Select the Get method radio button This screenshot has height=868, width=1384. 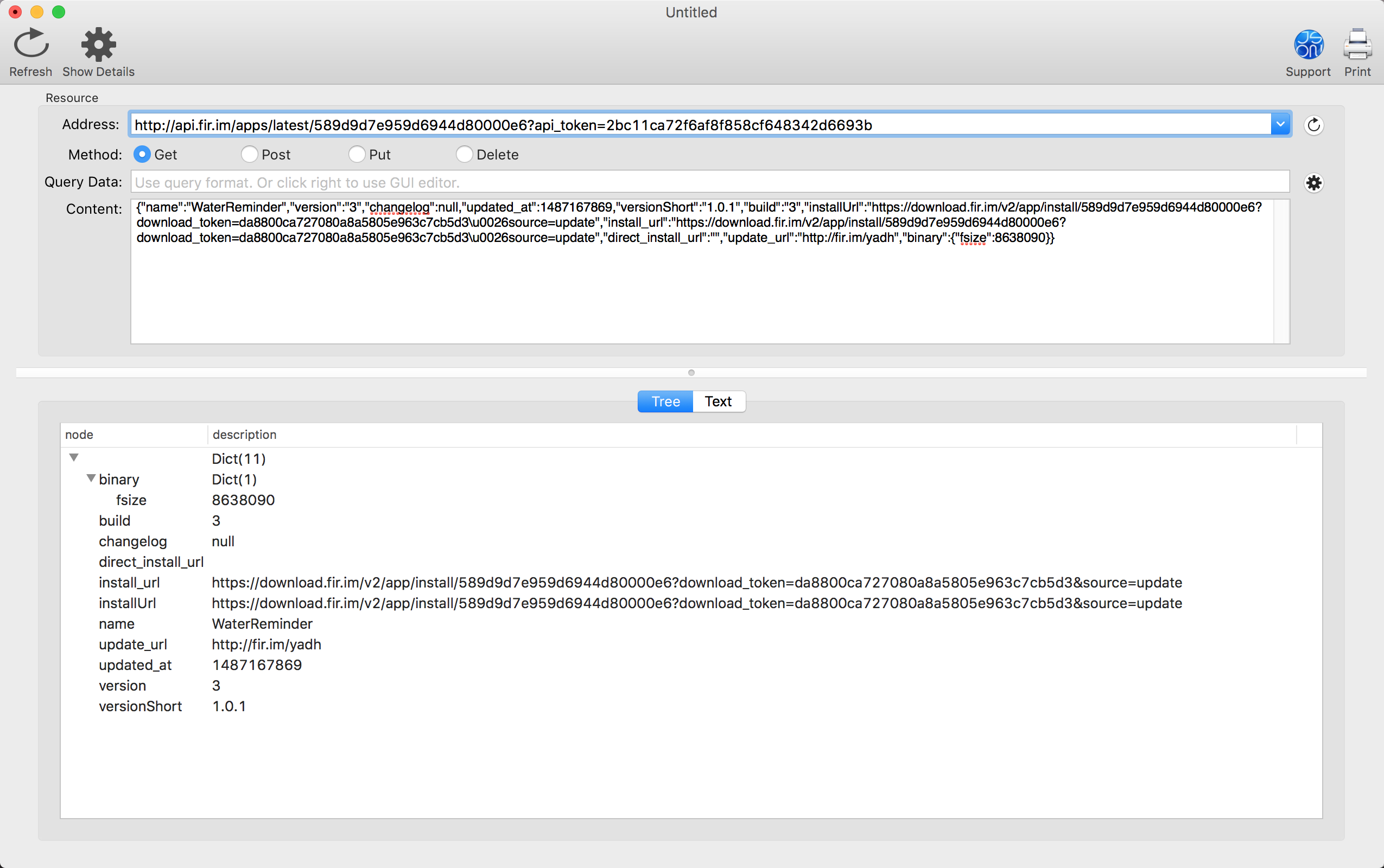(x=142, y=155)
